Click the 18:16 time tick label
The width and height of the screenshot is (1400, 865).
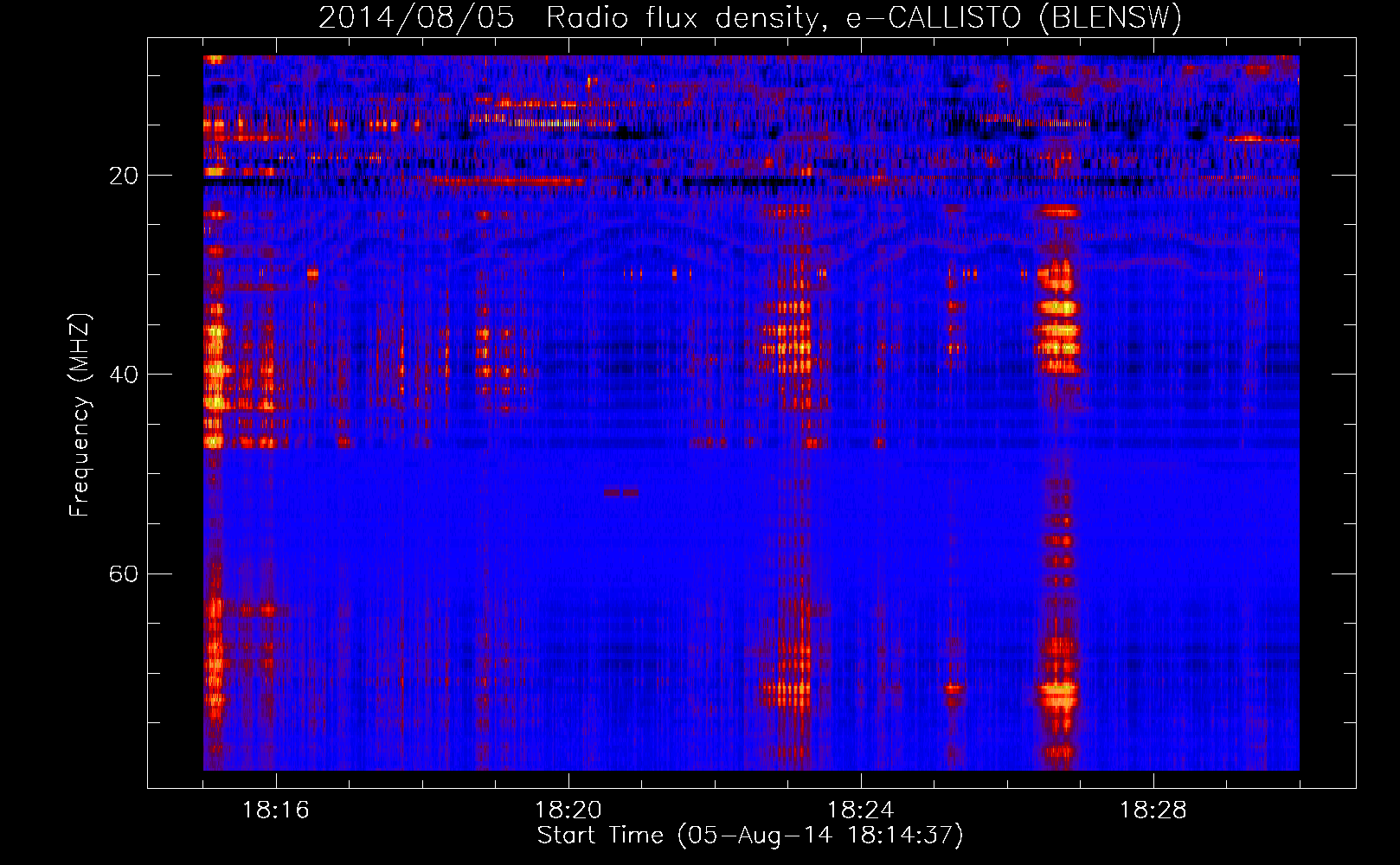point(275,811)
